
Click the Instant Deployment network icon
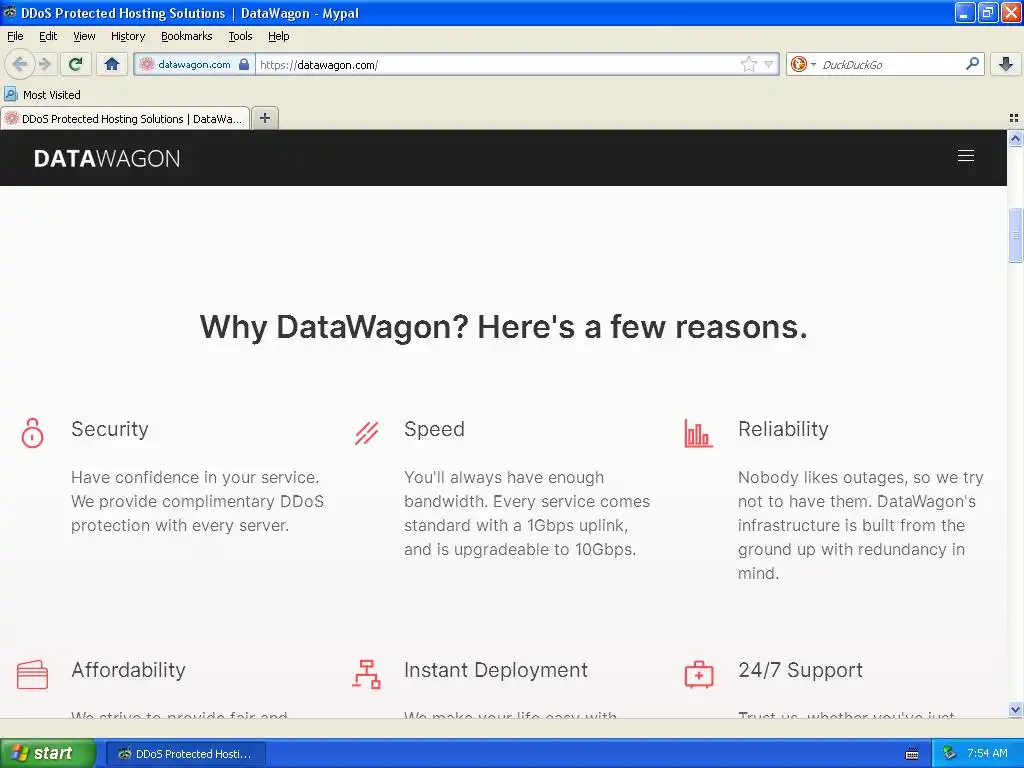pyautogui.click(x=366, y=675)
